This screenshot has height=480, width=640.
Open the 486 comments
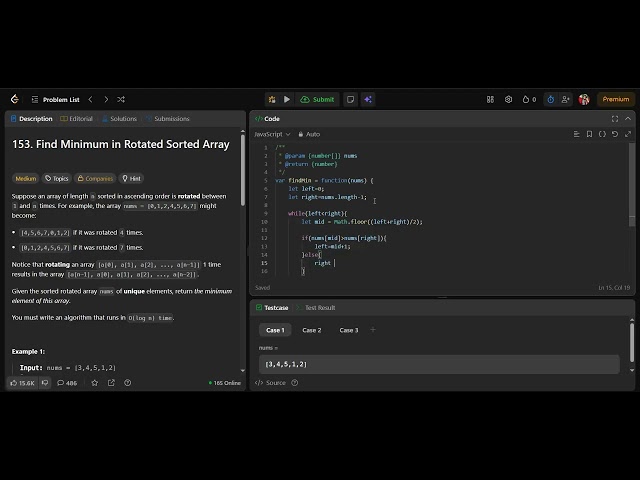coord(67,383)
